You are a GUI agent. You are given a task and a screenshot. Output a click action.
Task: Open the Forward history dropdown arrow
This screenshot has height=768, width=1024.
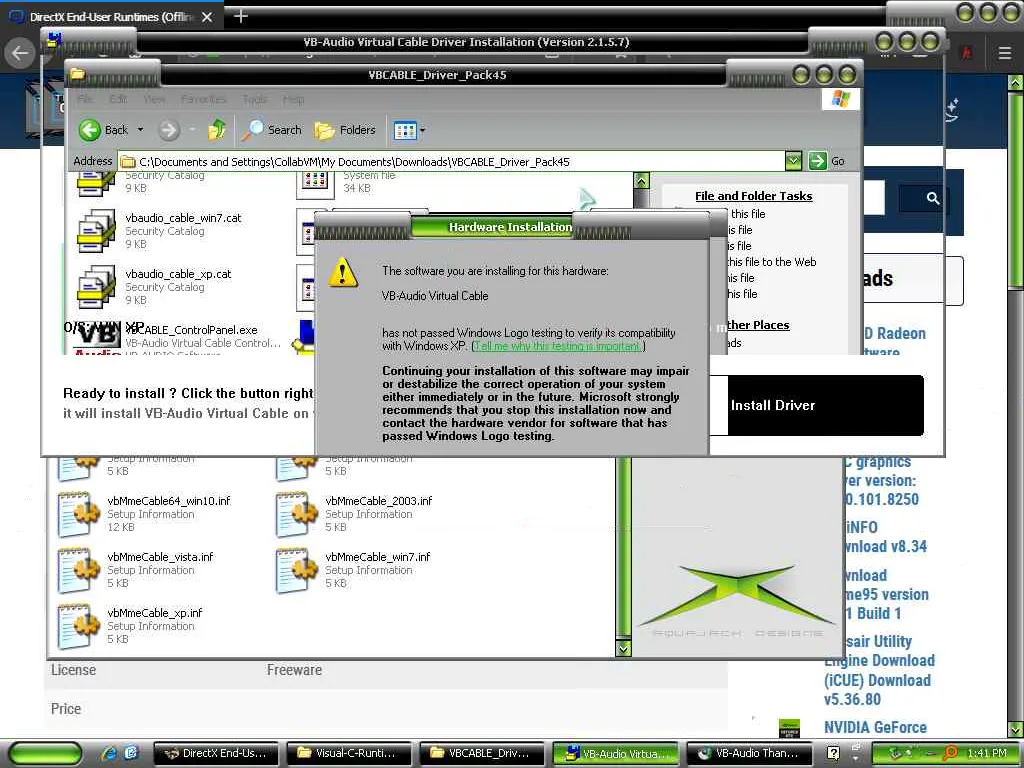point(192,130)
